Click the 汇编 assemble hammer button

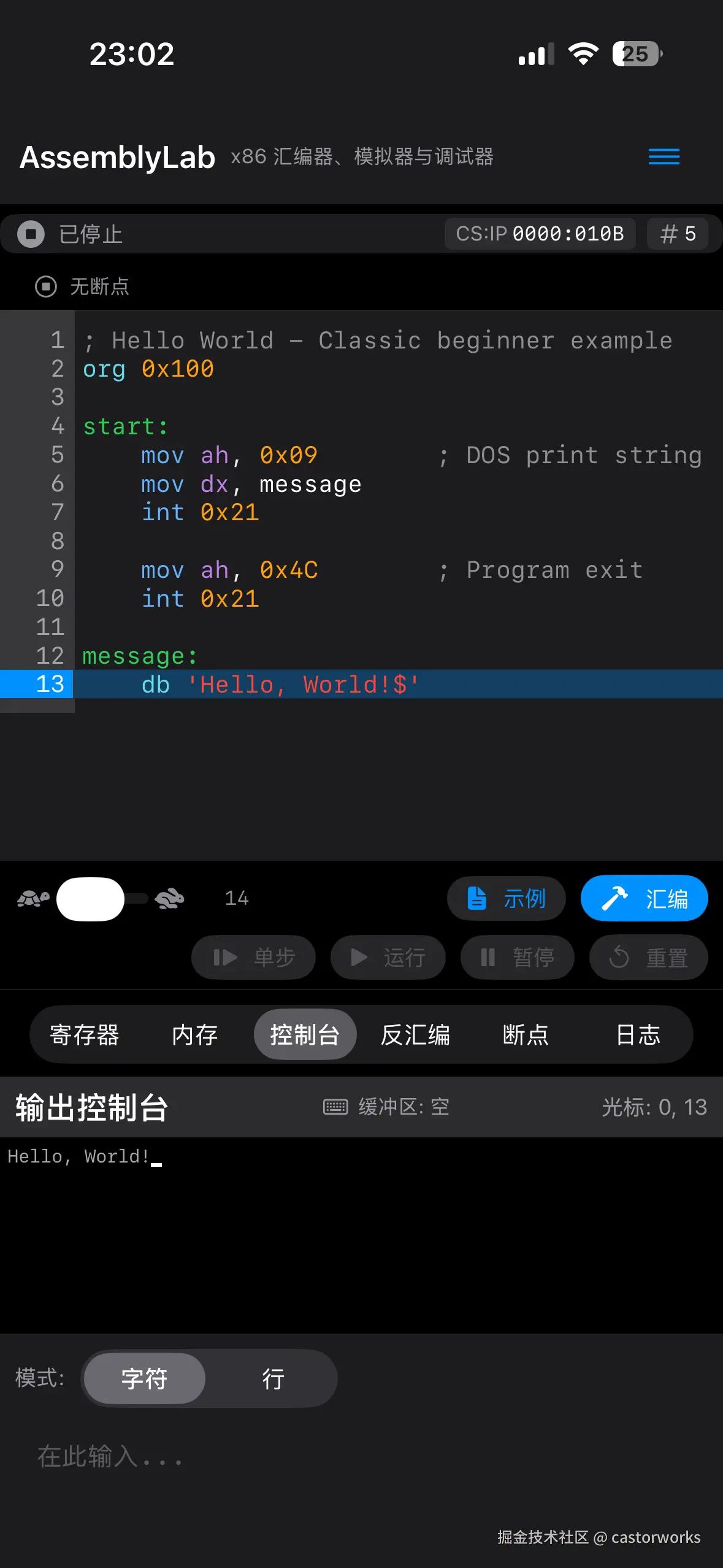click(x=645, y=899)
